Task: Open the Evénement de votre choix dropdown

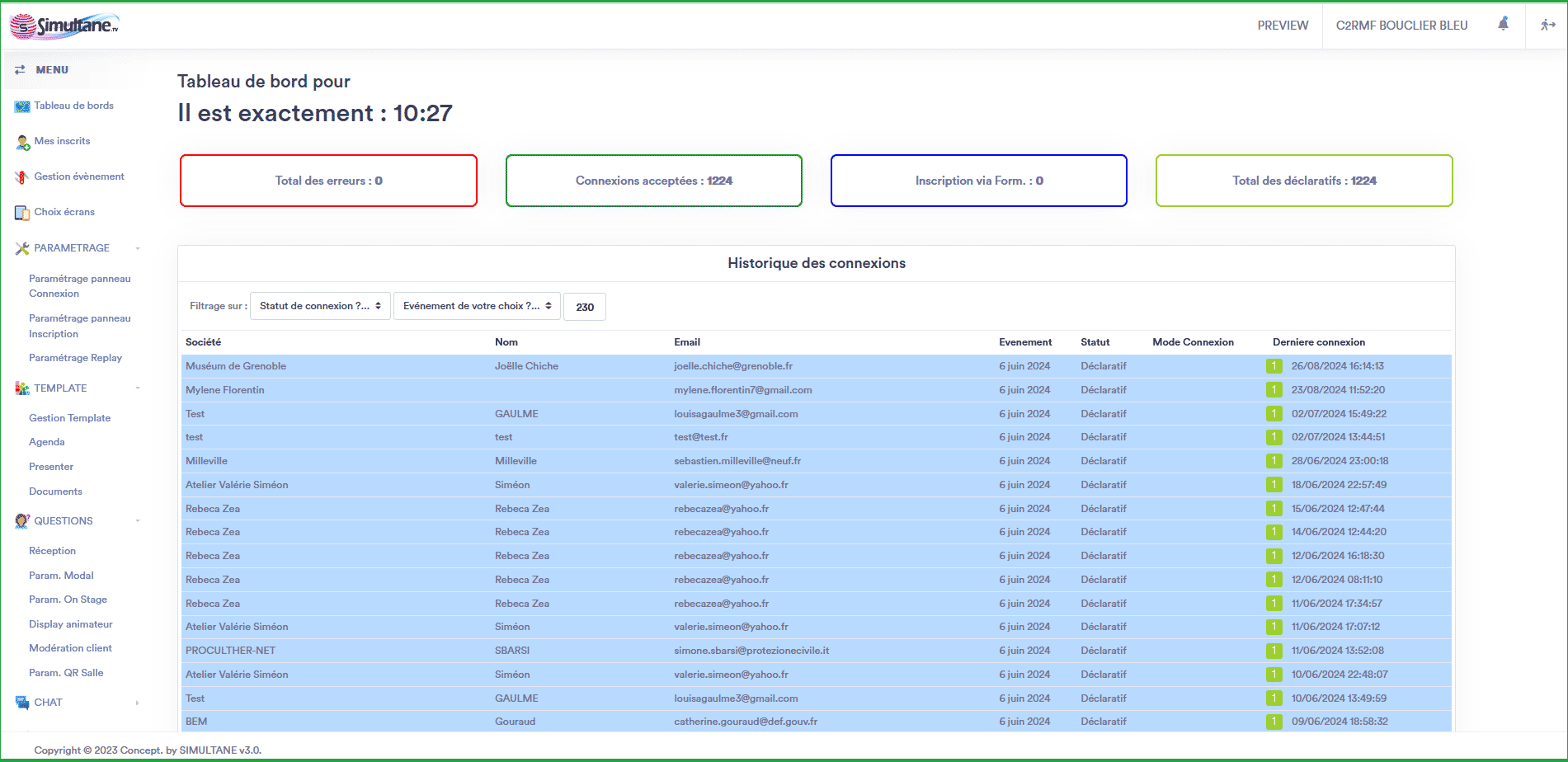Action: [477, 305]
